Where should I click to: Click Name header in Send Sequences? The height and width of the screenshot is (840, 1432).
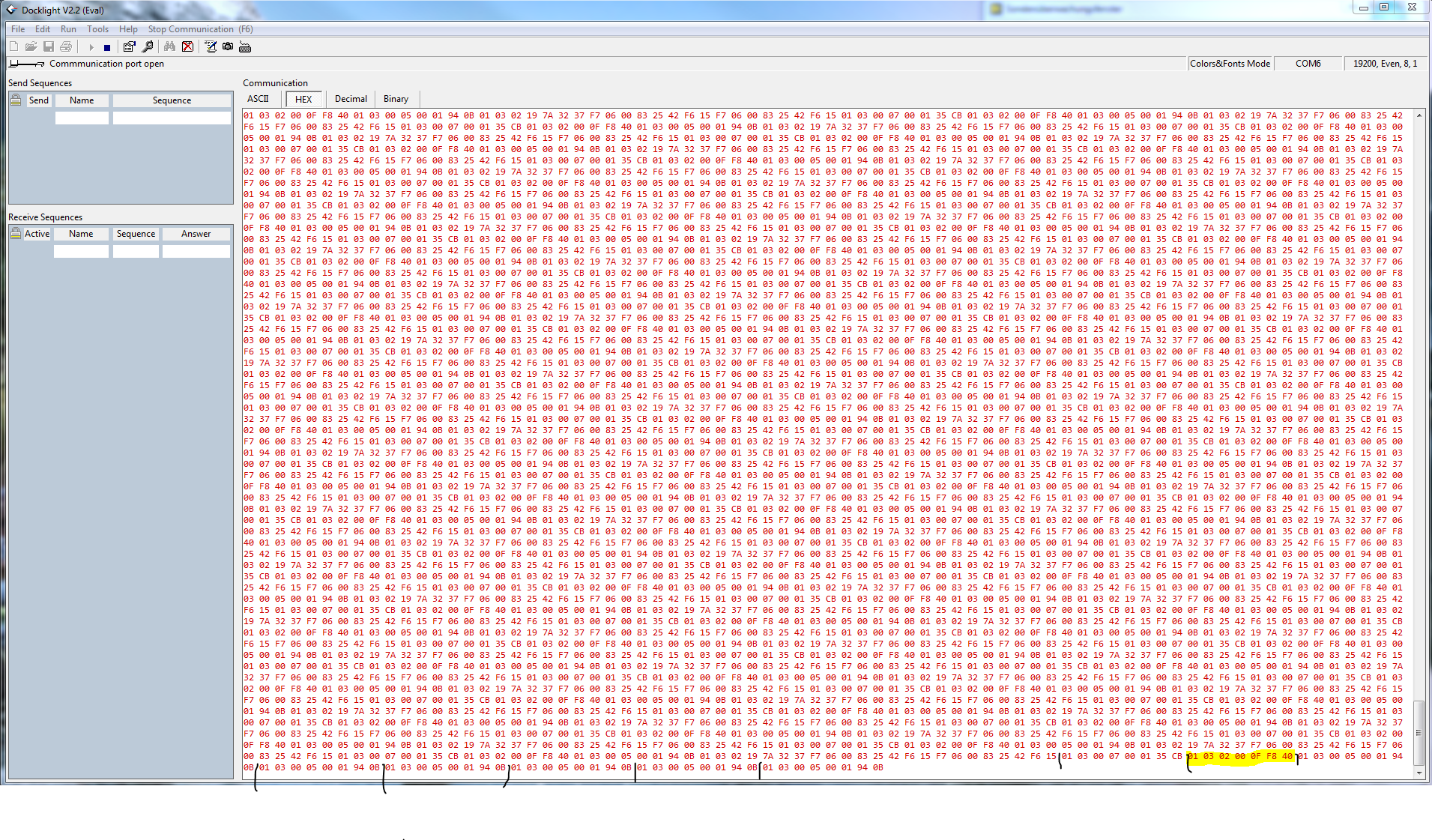[x=82, y=100]
